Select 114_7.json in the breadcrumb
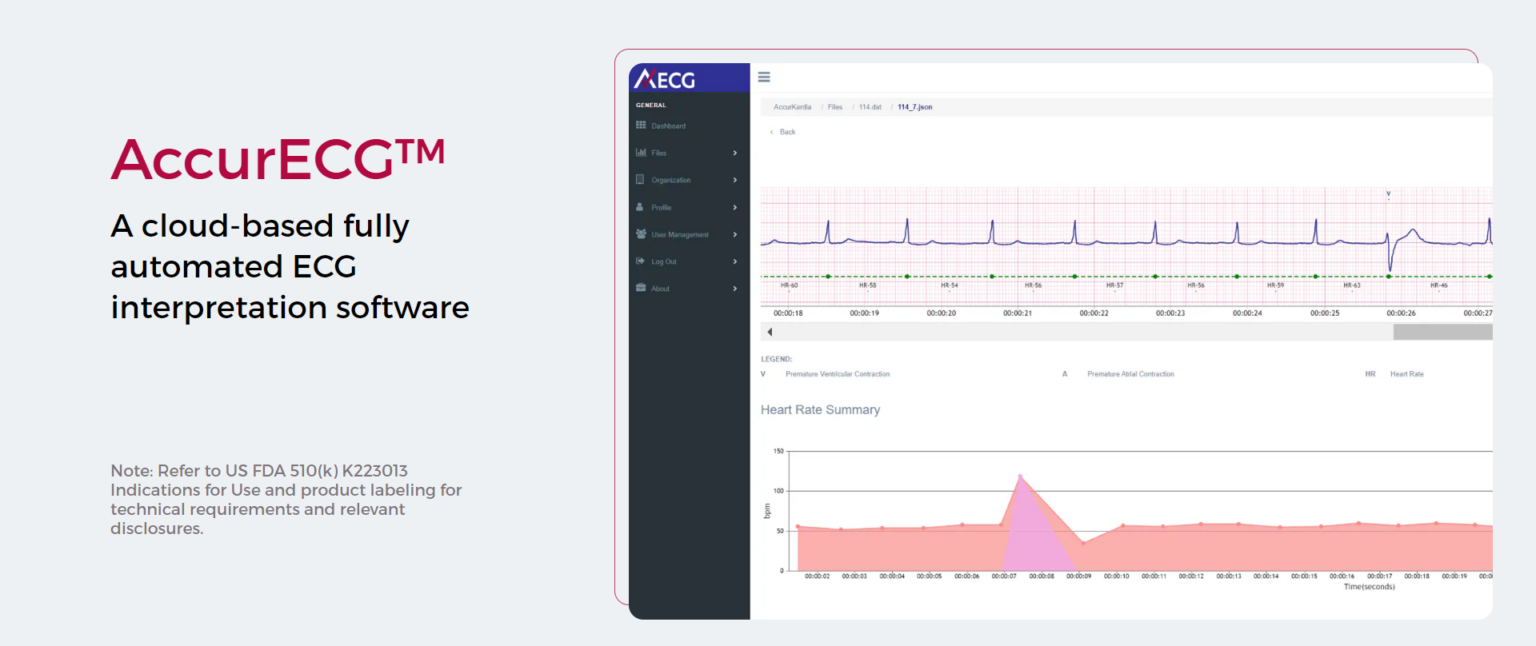Screen dimensions: 1536x646 click(915, 106)
